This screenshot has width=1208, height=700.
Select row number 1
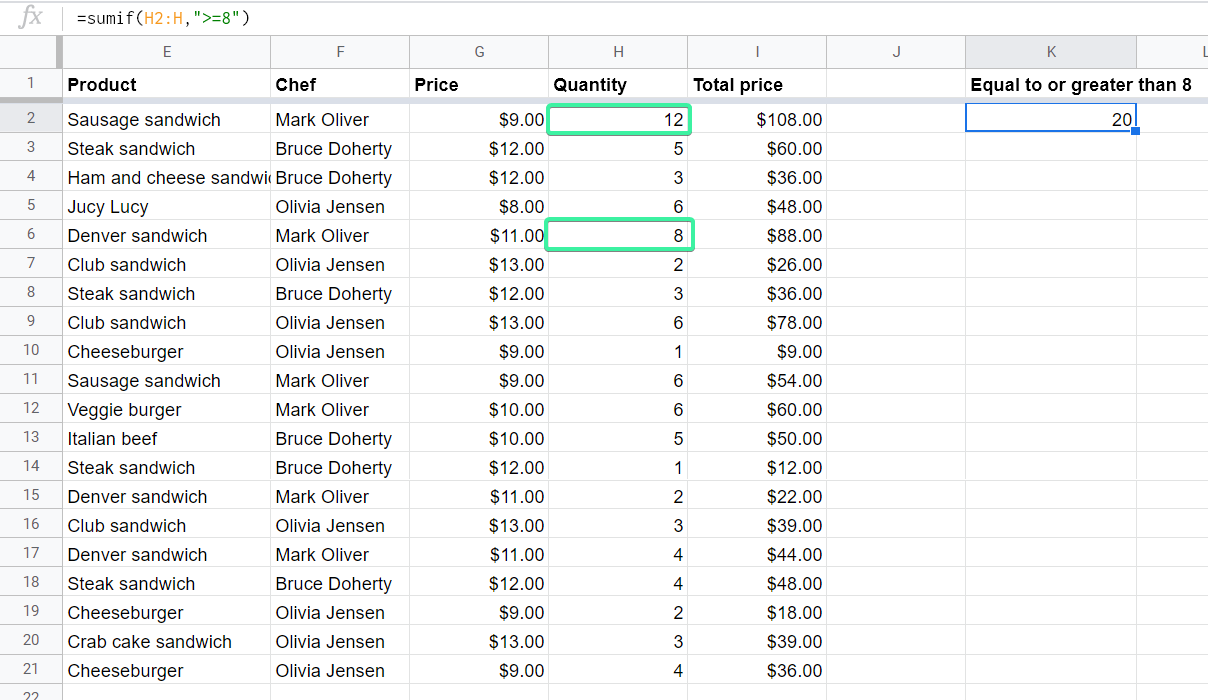(x=29, y=84)
